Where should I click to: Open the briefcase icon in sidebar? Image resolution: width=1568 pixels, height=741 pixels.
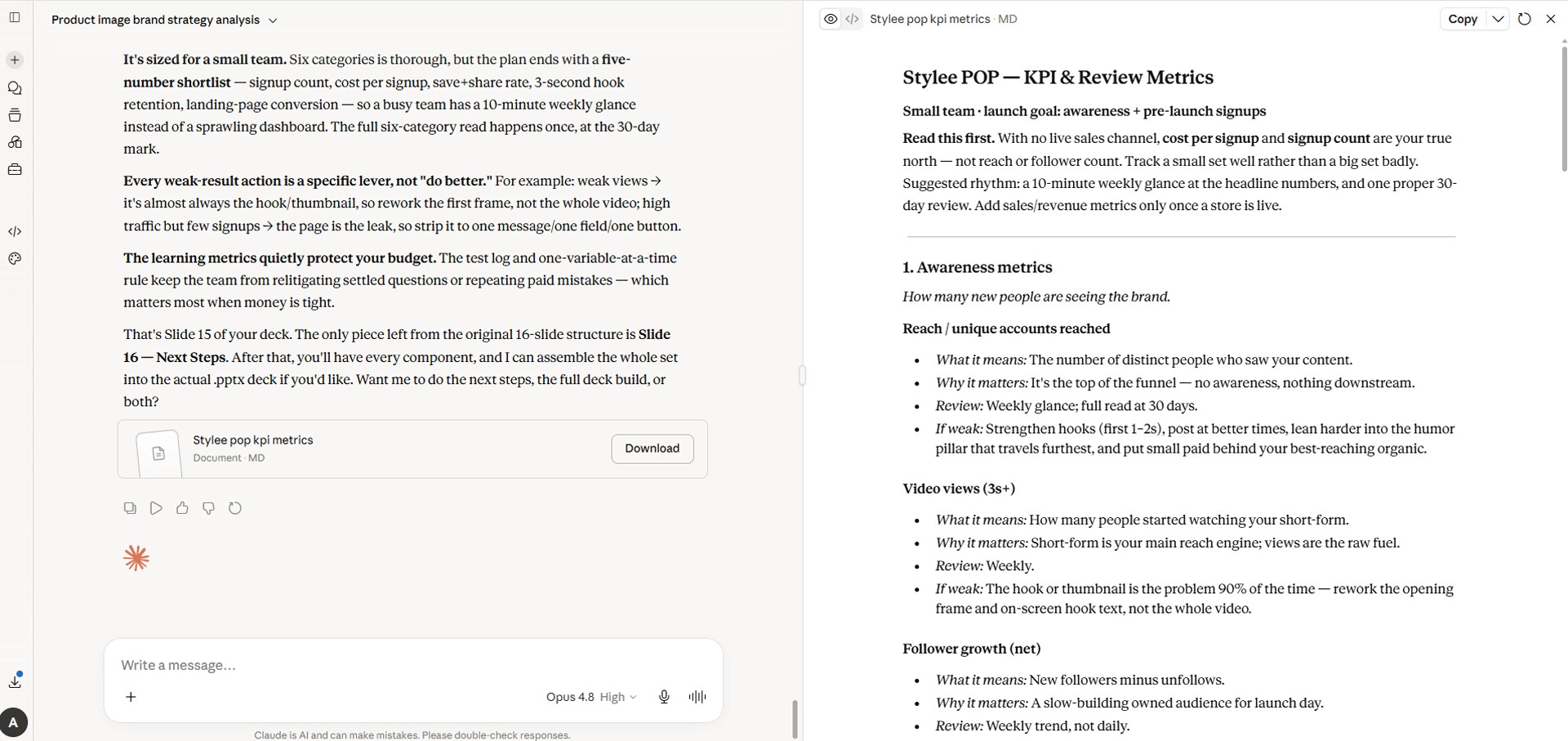pyautogui.click(x=15, y=170)
